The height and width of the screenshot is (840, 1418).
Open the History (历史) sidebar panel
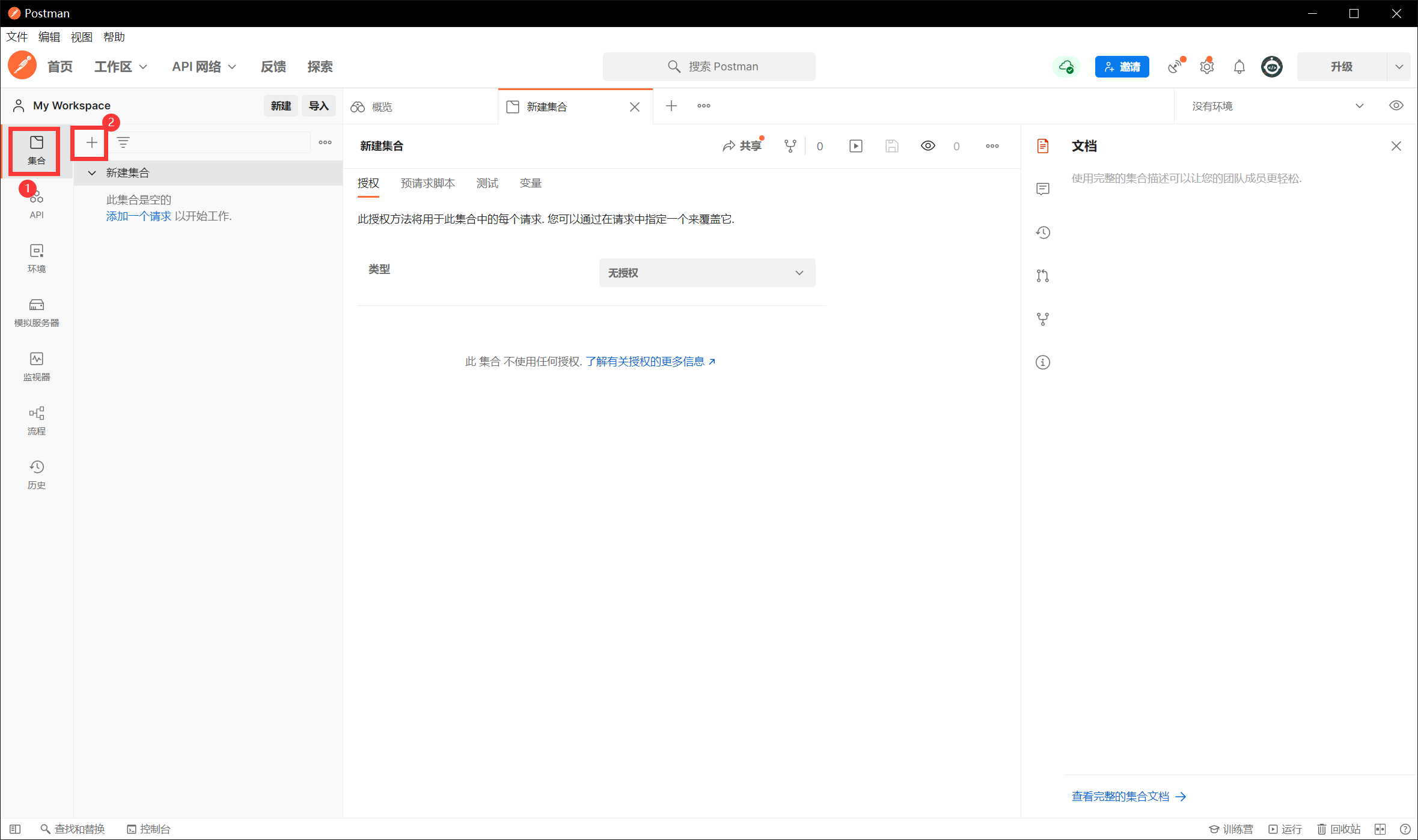point(36,474)
